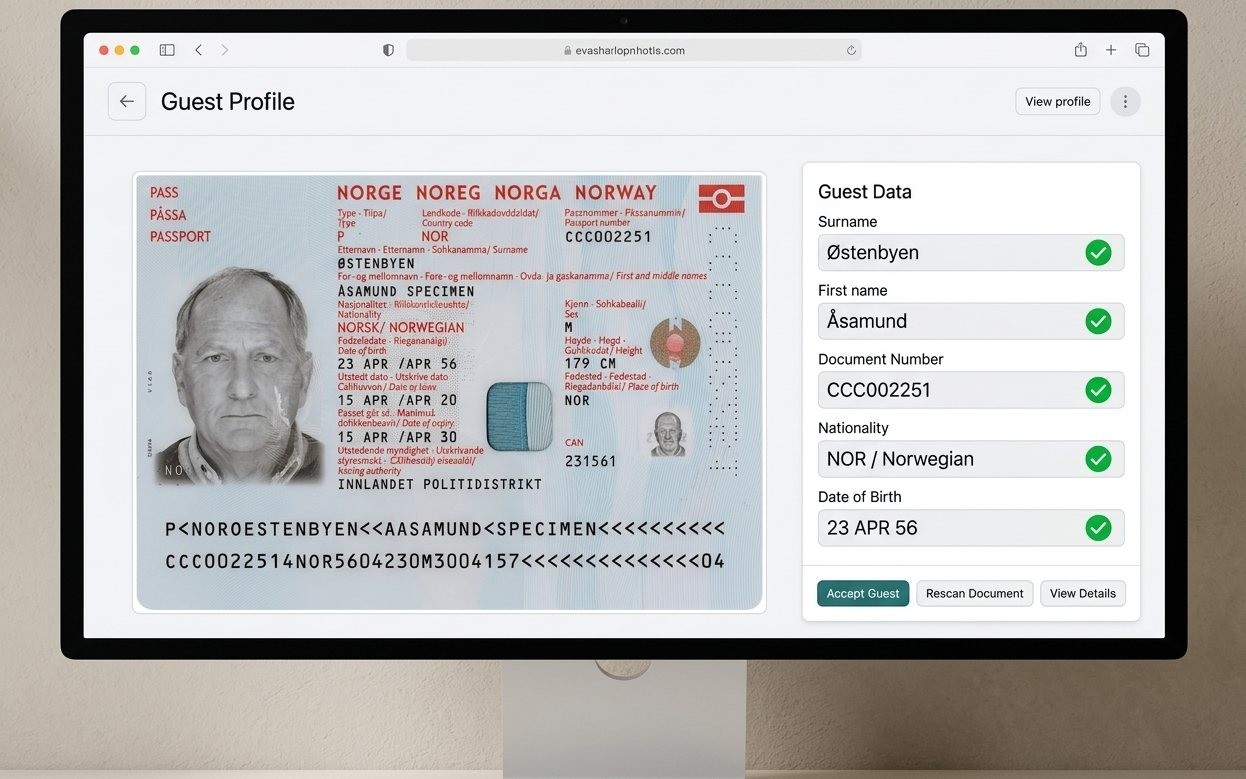The height and width of the screenshot is (779, 1246).
Task: Click the Norwegian flag emblem on passport
Action: [x=721, y=198]
